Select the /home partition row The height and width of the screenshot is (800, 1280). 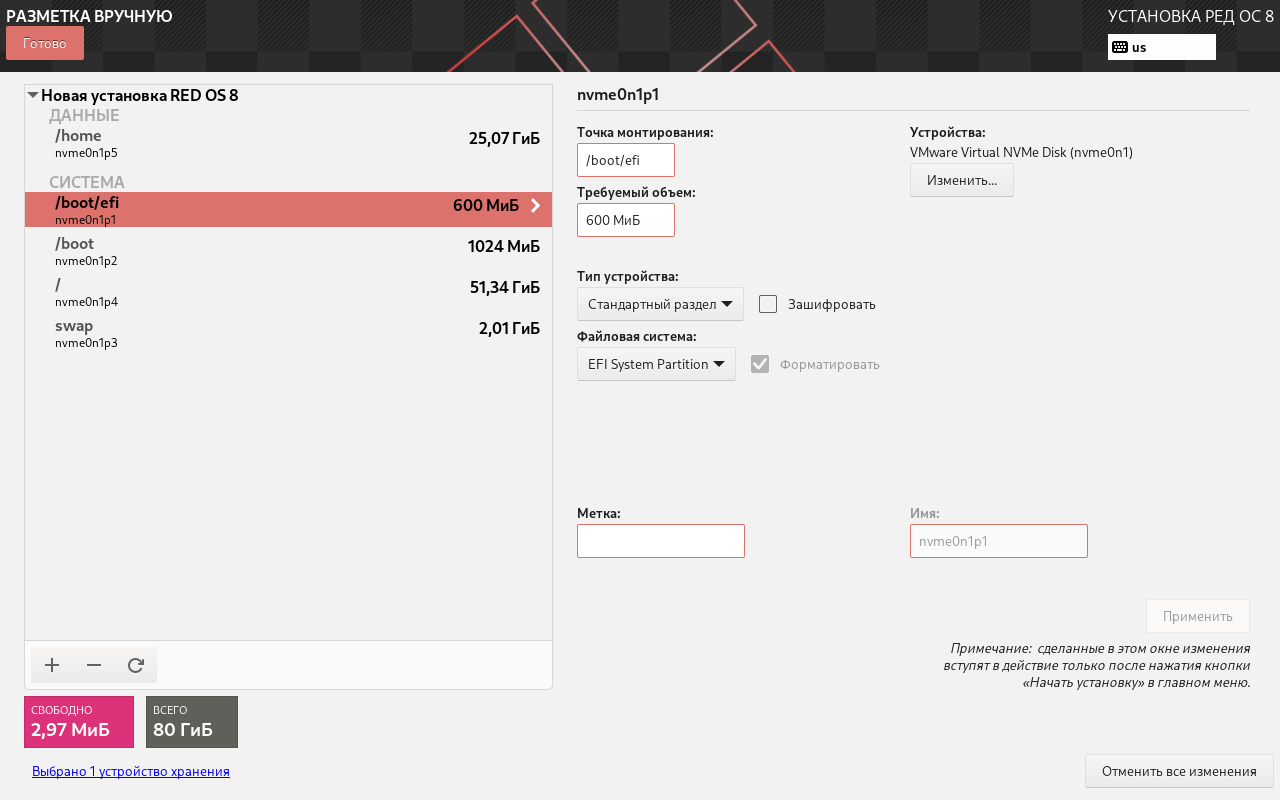288,144
